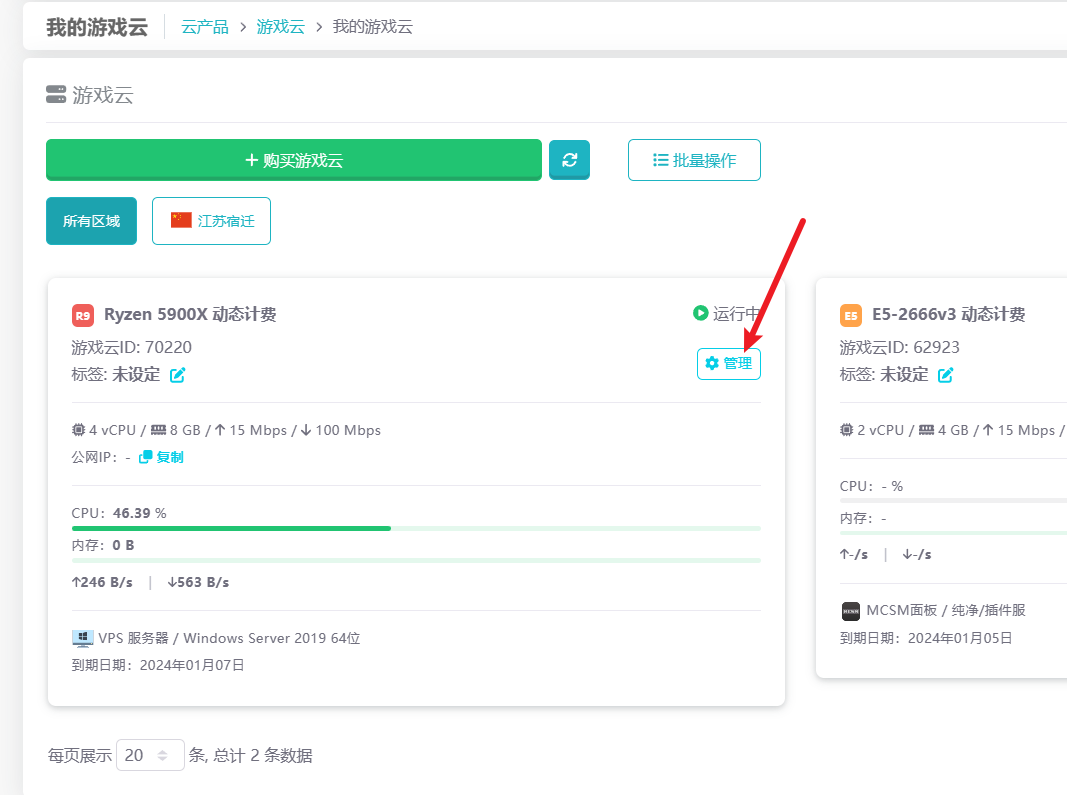Image resolution: width=1067 pixels, height=795 pixels.
Task: Select the 所有区域 region filter
Action: pos(91,221)
